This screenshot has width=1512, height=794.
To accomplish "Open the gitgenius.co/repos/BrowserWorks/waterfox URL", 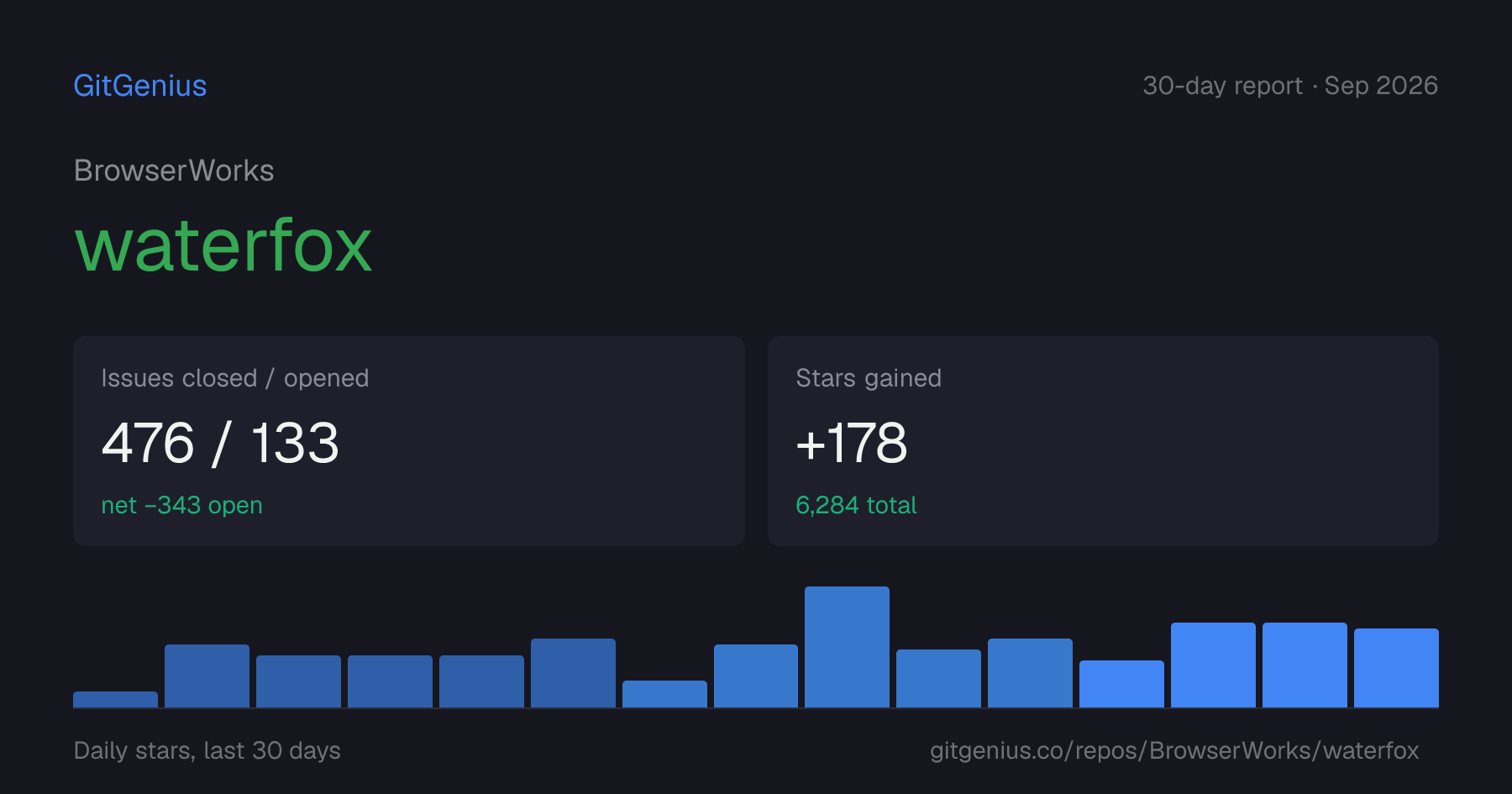I will [x=1174, y=750].
